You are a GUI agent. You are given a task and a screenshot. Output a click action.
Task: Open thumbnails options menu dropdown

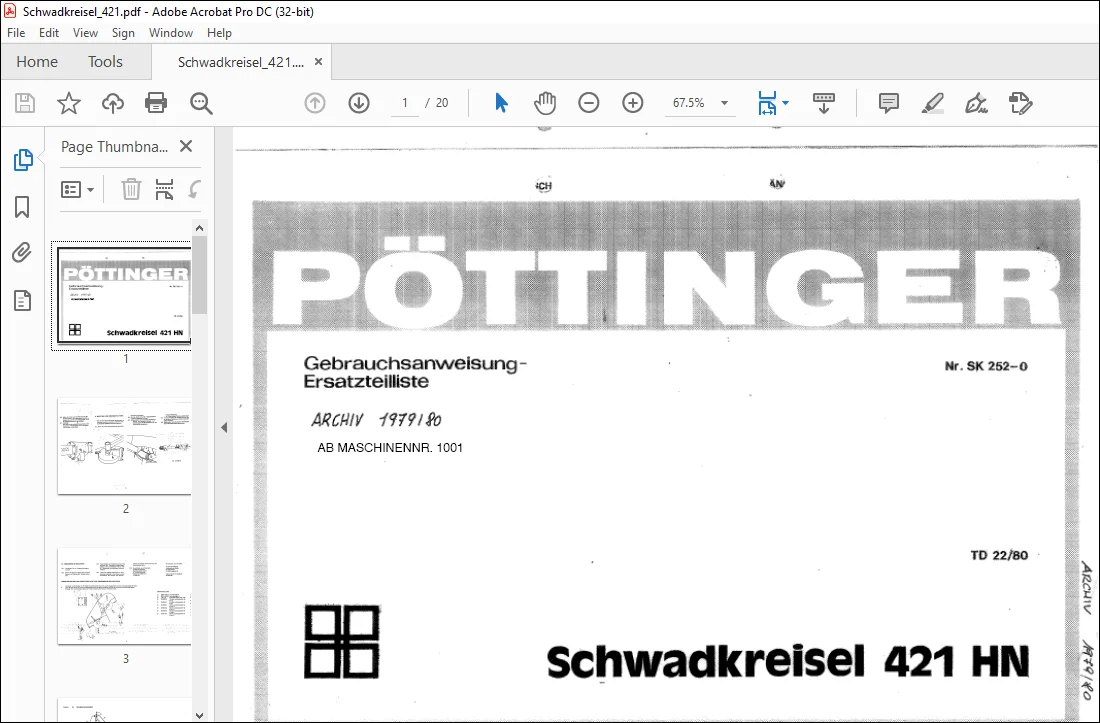tap(78, 189)
